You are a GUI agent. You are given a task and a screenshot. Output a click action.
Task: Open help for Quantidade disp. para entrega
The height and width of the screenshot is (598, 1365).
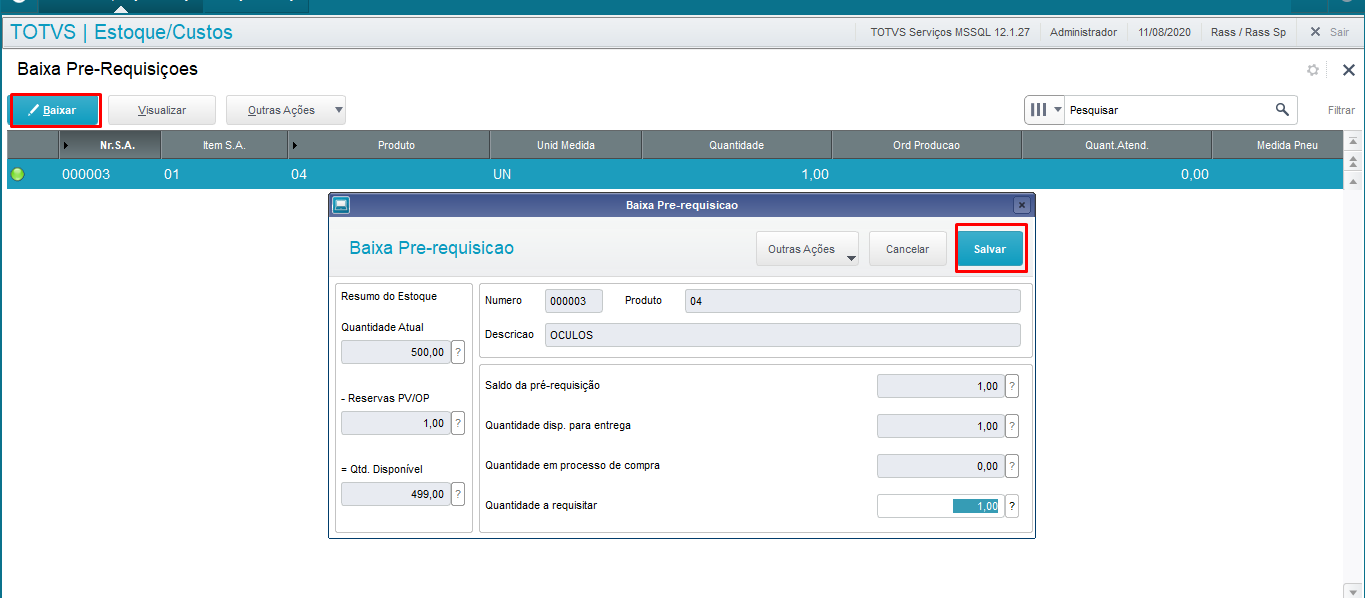[1012, 426]
